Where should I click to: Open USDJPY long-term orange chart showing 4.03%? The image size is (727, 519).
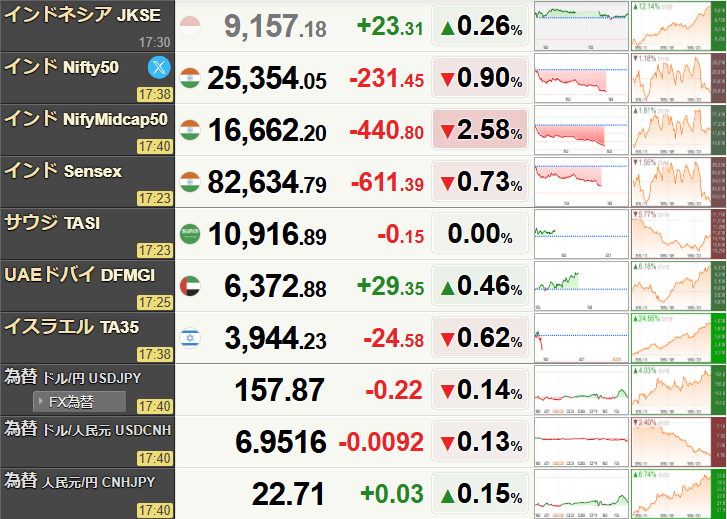[679, 390]
